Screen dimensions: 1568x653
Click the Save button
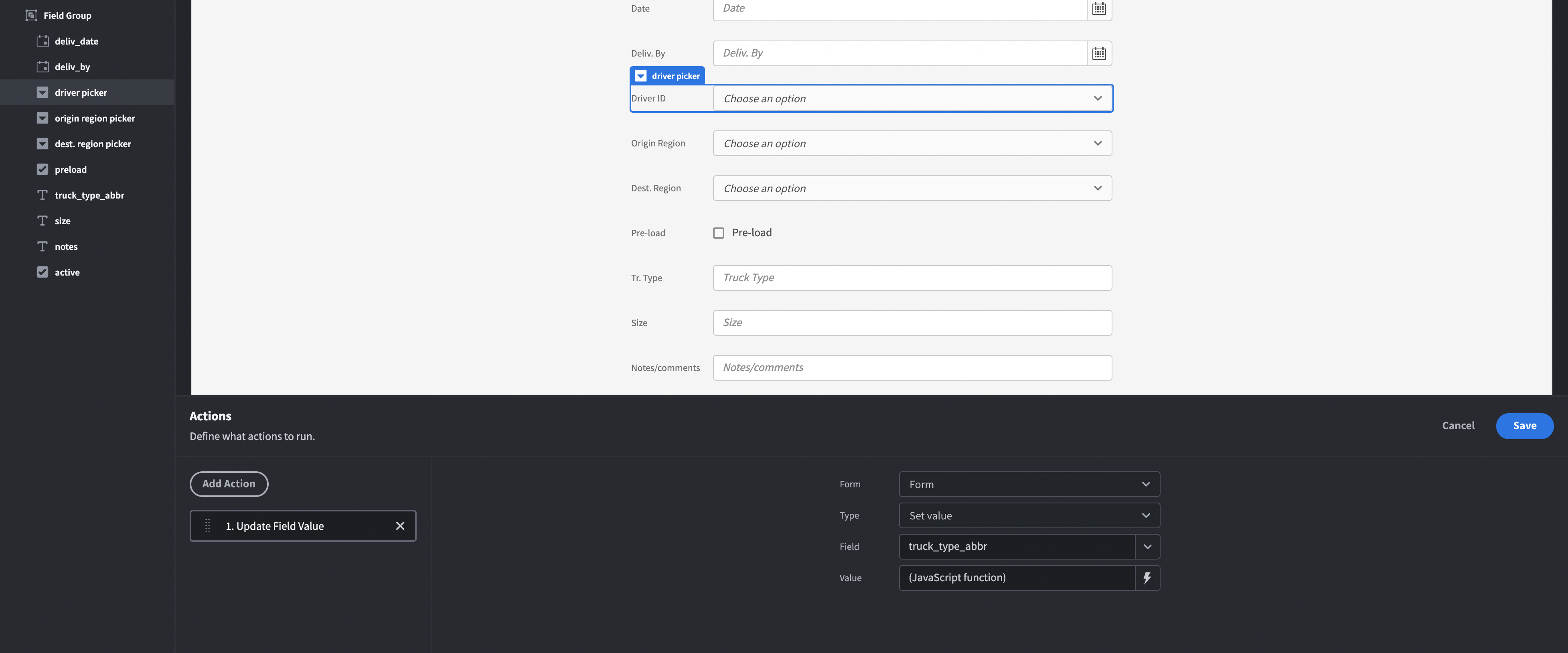click(x=1524, y=426)
